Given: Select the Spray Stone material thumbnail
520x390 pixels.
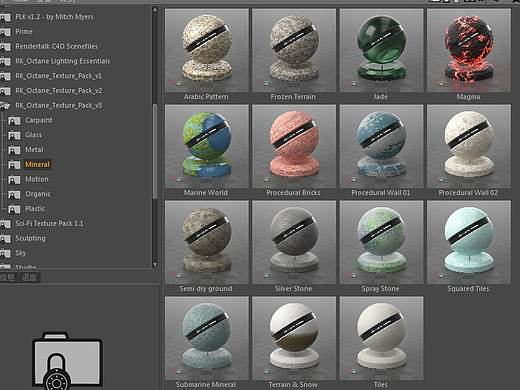Looking at the screenshot, I should point(381,242).
